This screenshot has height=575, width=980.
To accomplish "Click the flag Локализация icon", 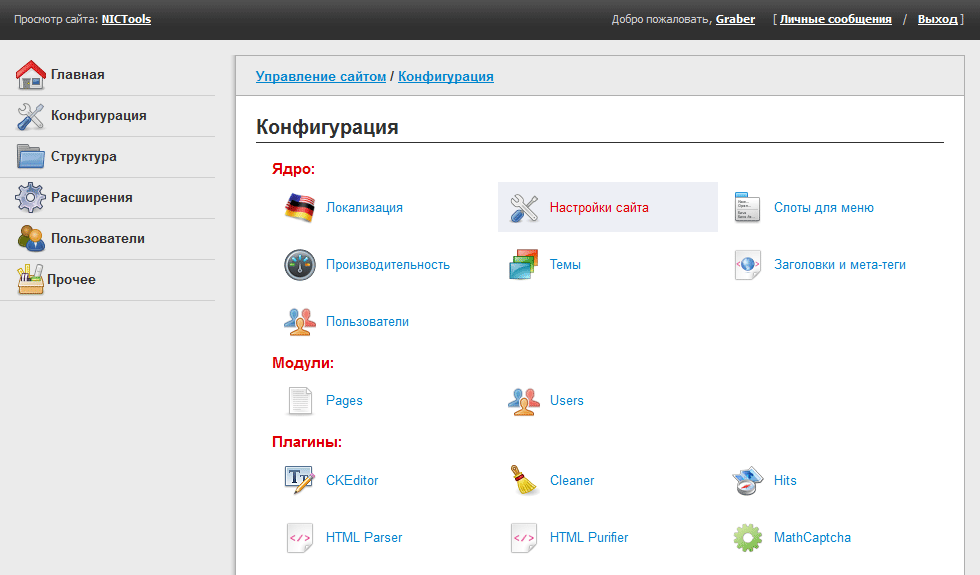I will tap(300, 208).
